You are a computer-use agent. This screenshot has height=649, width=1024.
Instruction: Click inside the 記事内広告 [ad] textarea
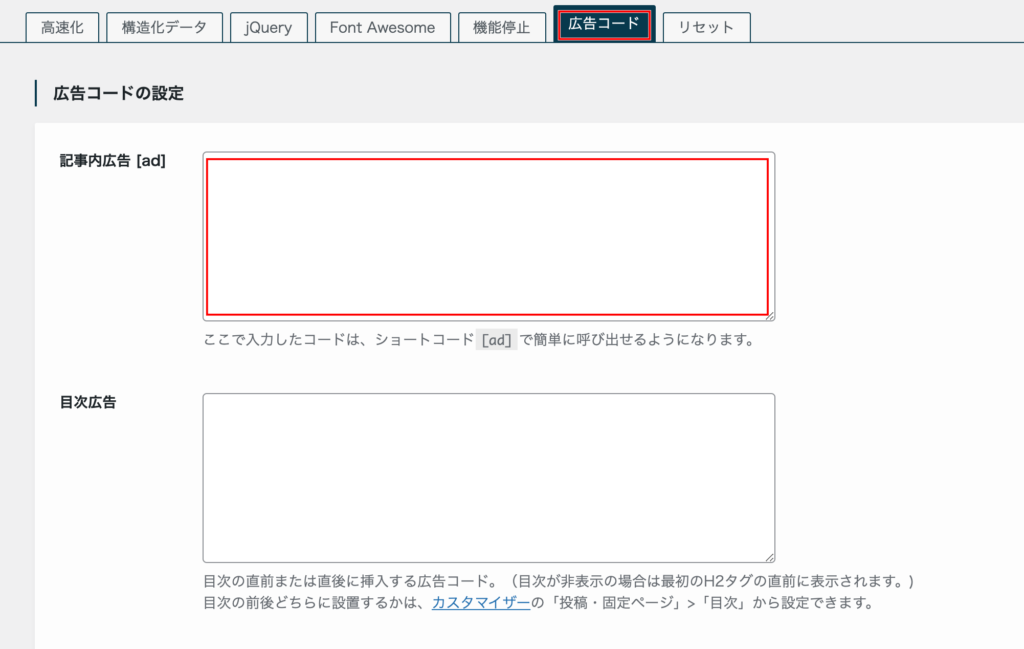tap(488, 236)
